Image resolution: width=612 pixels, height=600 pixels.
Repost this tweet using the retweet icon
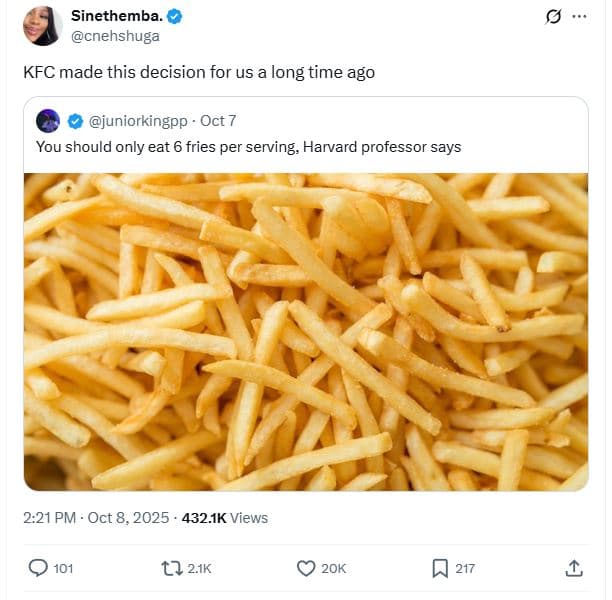click(171, 568)
